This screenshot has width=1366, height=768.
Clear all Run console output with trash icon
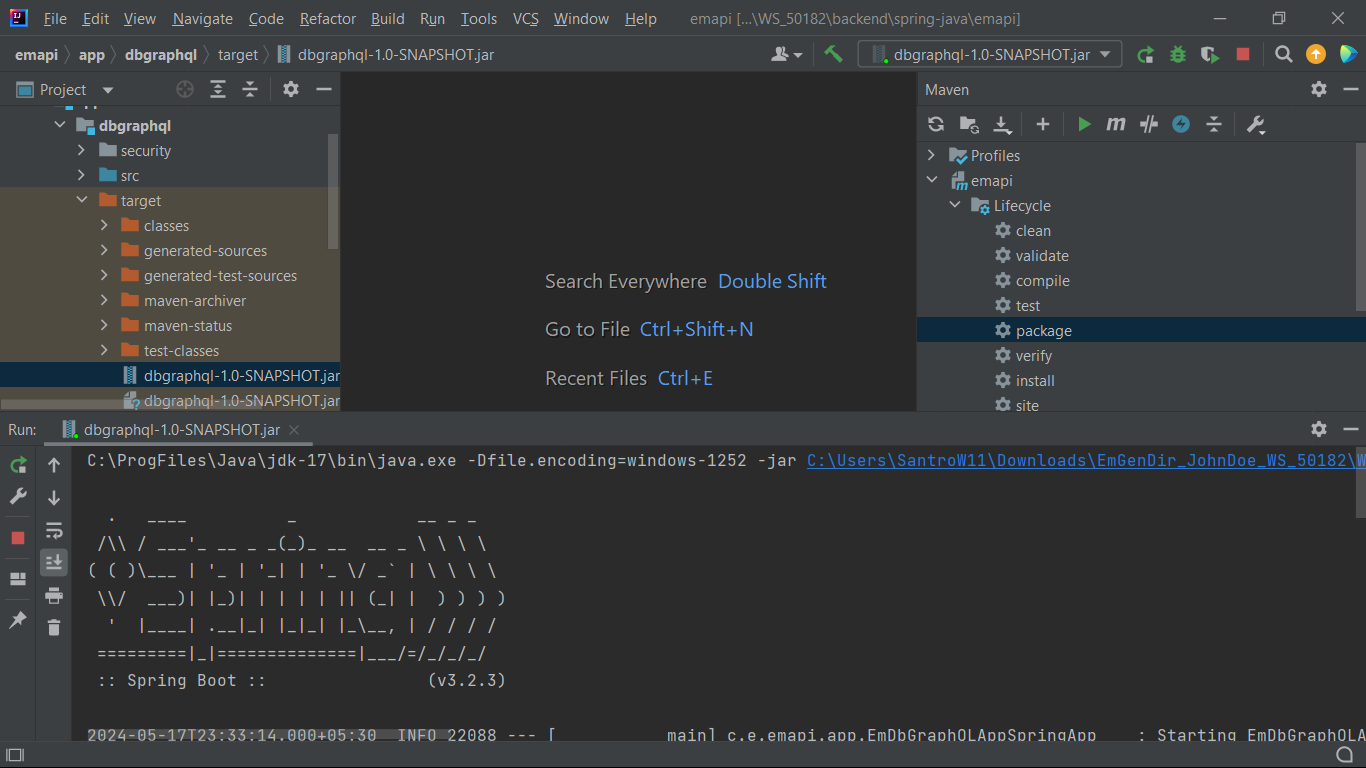54,627
